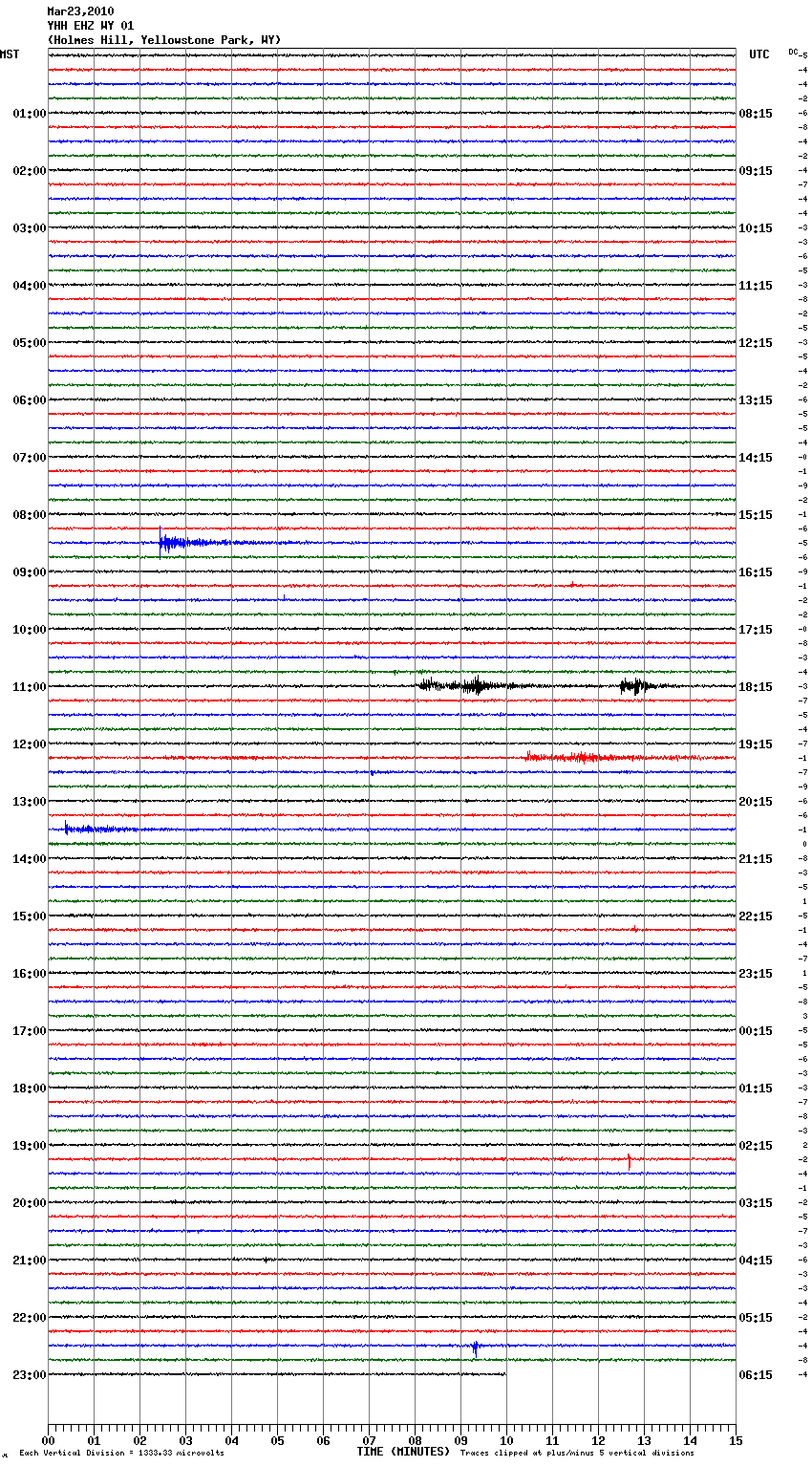
Task: Click the 21:15 UTC time label
Action: 756,859
